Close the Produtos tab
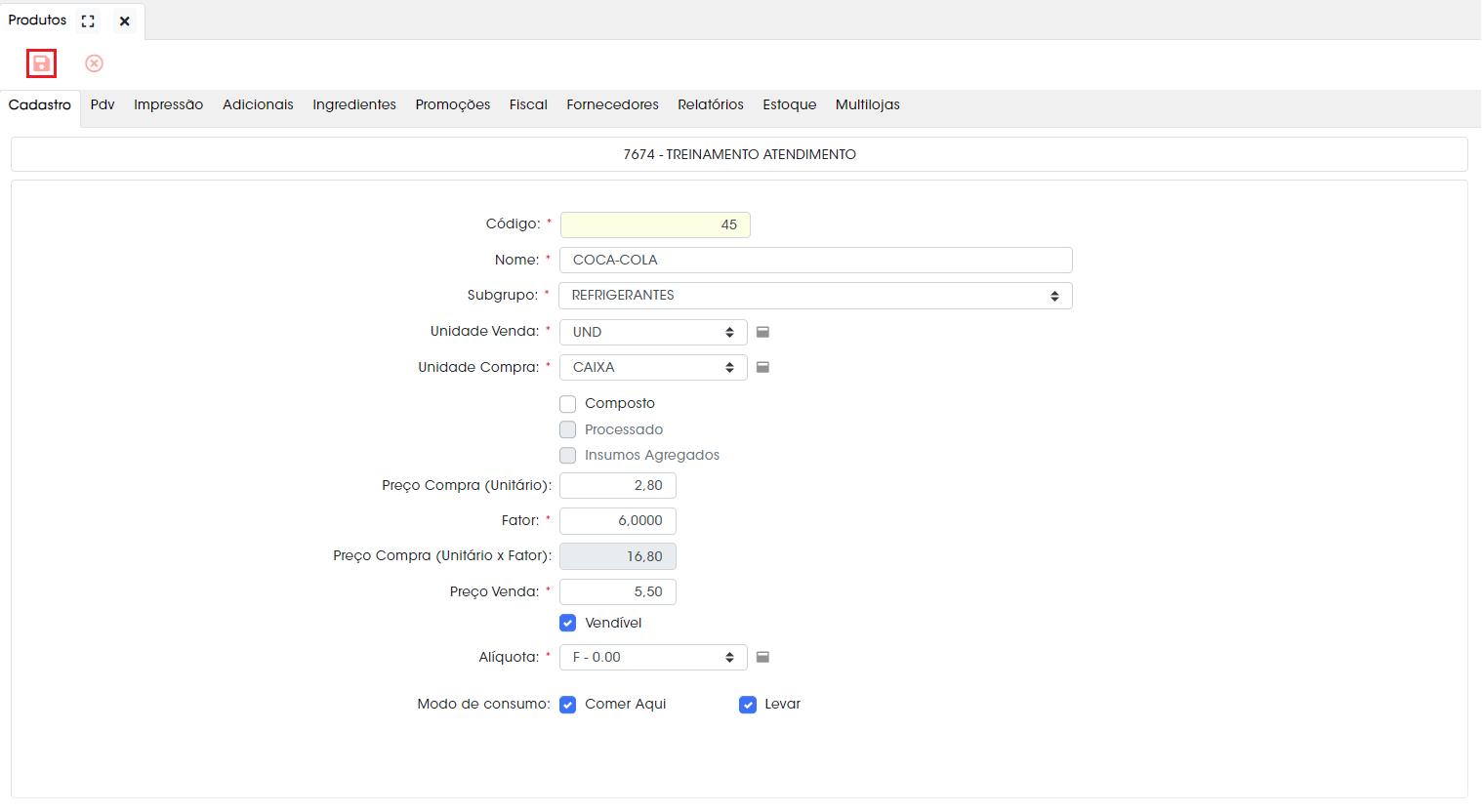This screenshot has height=812, width=1482. click(x=124, y=20)
